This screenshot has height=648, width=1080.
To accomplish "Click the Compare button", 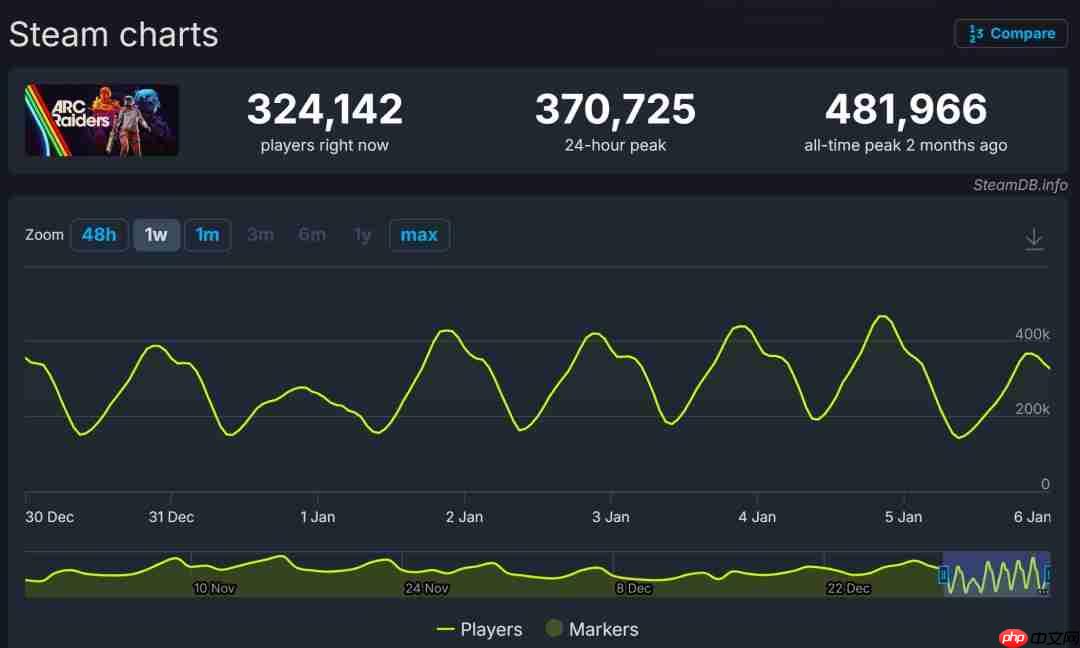I will [x=1011, y=33].
